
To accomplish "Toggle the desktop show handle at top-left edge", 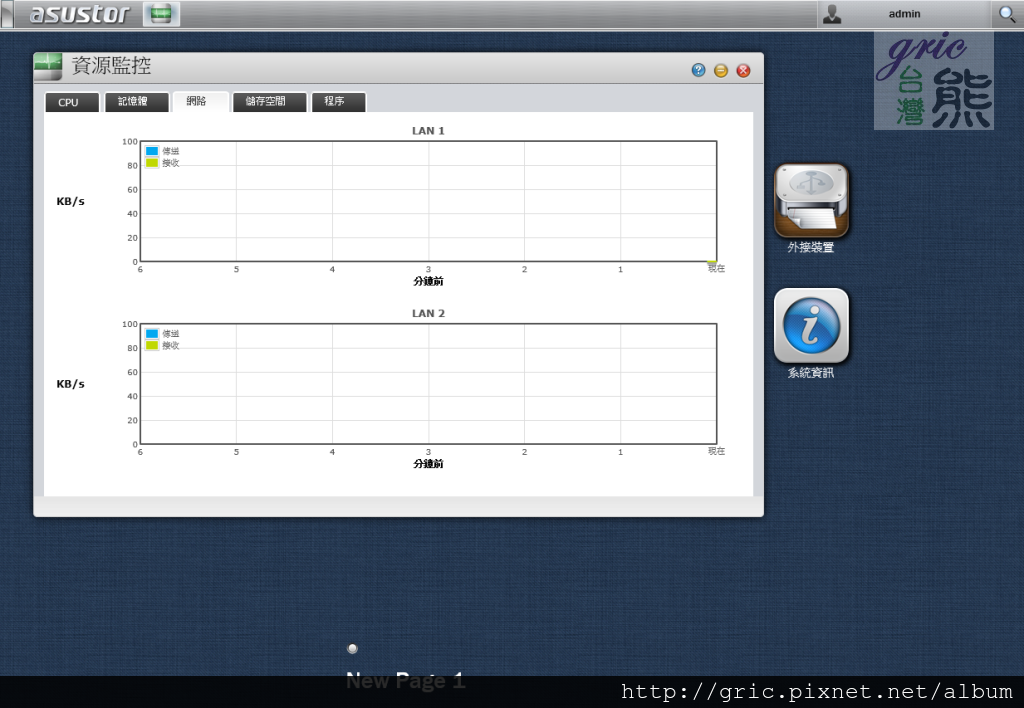I will click(7, 14).
